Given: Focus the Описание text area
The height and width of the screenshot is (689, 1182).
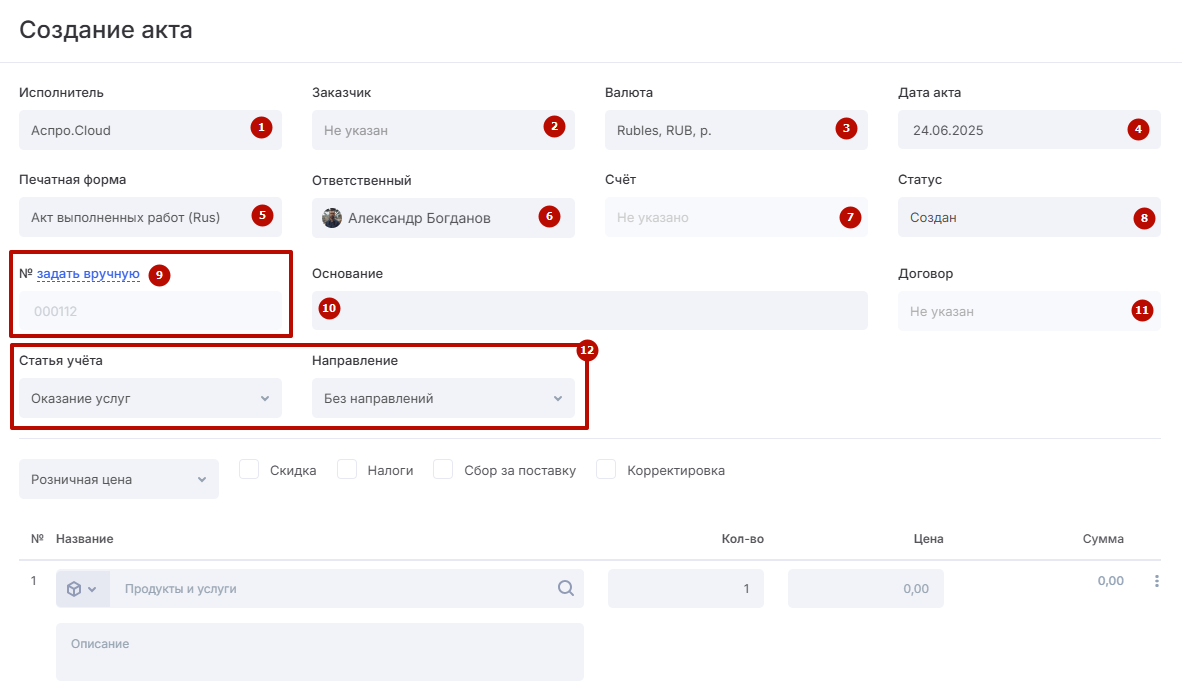Looking at the screenshot, I should [319, 652].
